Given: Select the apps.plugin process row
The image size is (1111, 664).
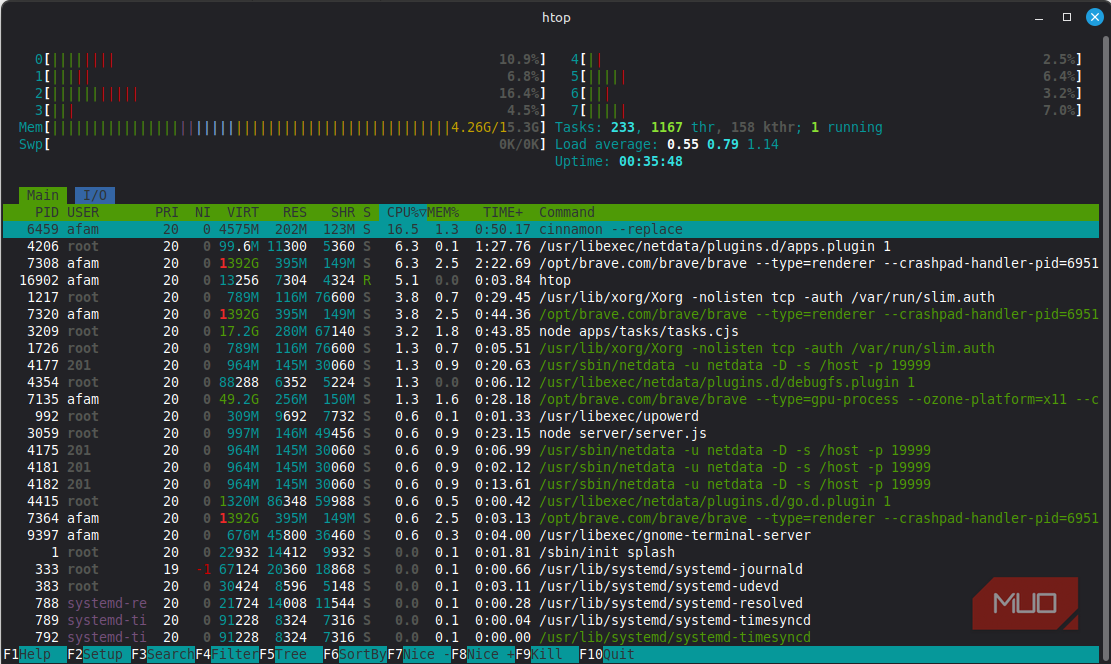Looking at the screenshot, I should [551, 246].
